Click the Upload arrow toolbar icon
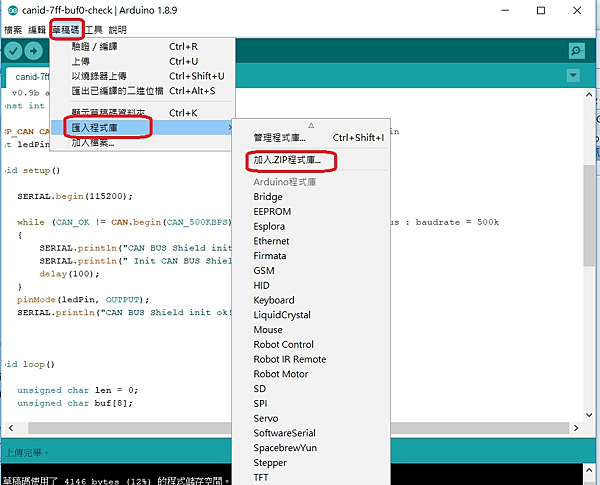Viewport: 600px width, 485px height. pyautogui.click(x=34, y=51)
